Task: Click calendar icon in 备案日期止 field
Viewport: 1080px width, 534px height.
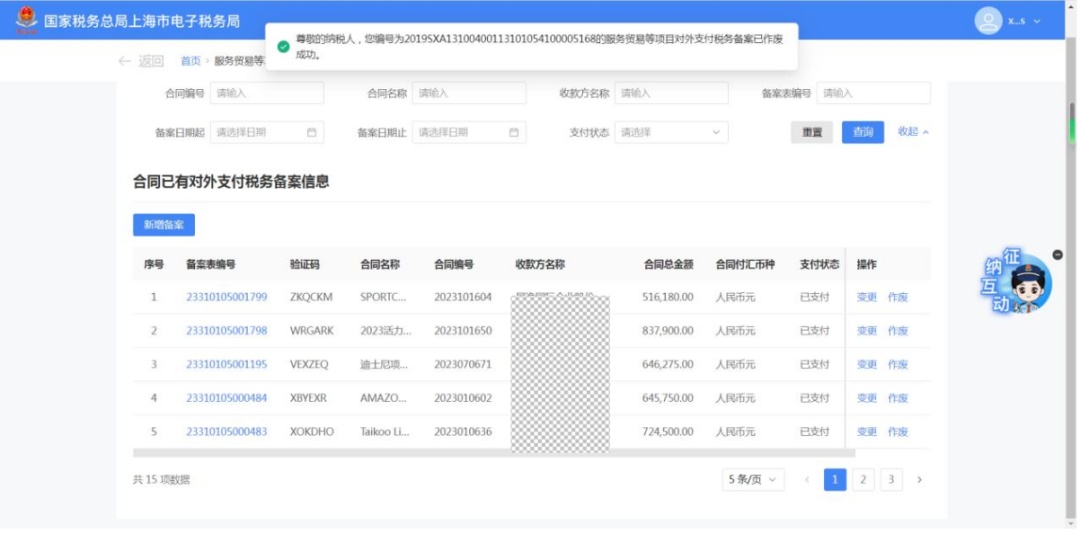Action: (514, 132)
